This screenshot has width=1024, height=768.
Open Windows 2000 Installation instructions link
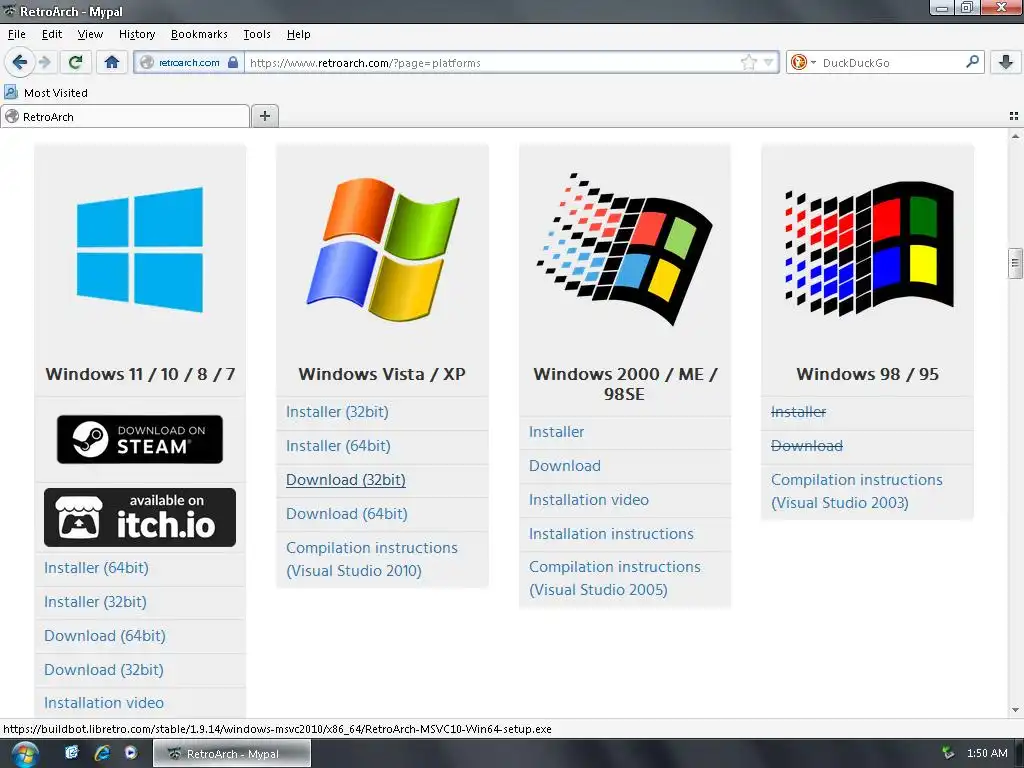pos(611,534)
